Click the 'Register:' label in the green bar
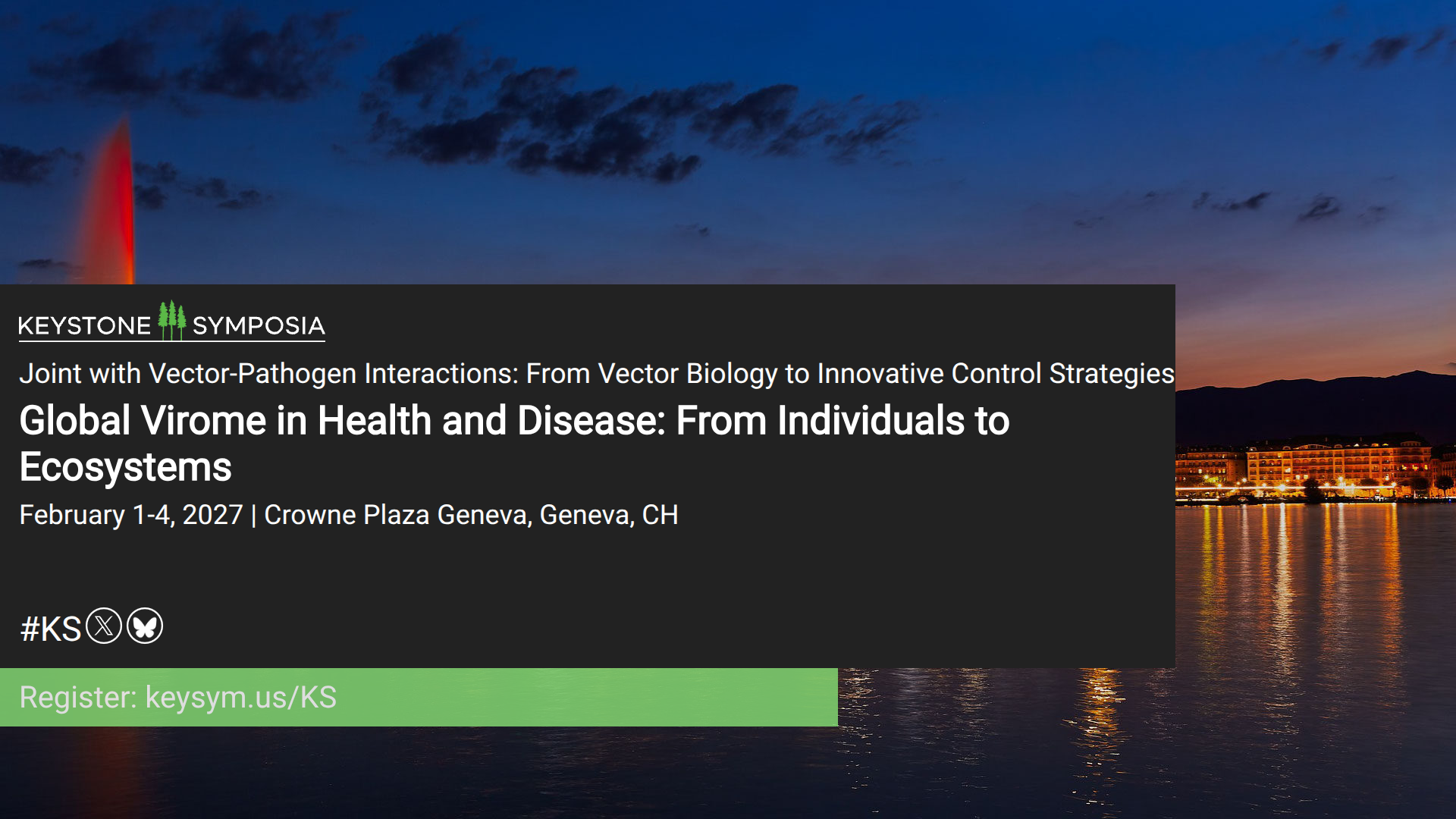The height and width of the screenshot is (819, 1456). click(77, 698)
